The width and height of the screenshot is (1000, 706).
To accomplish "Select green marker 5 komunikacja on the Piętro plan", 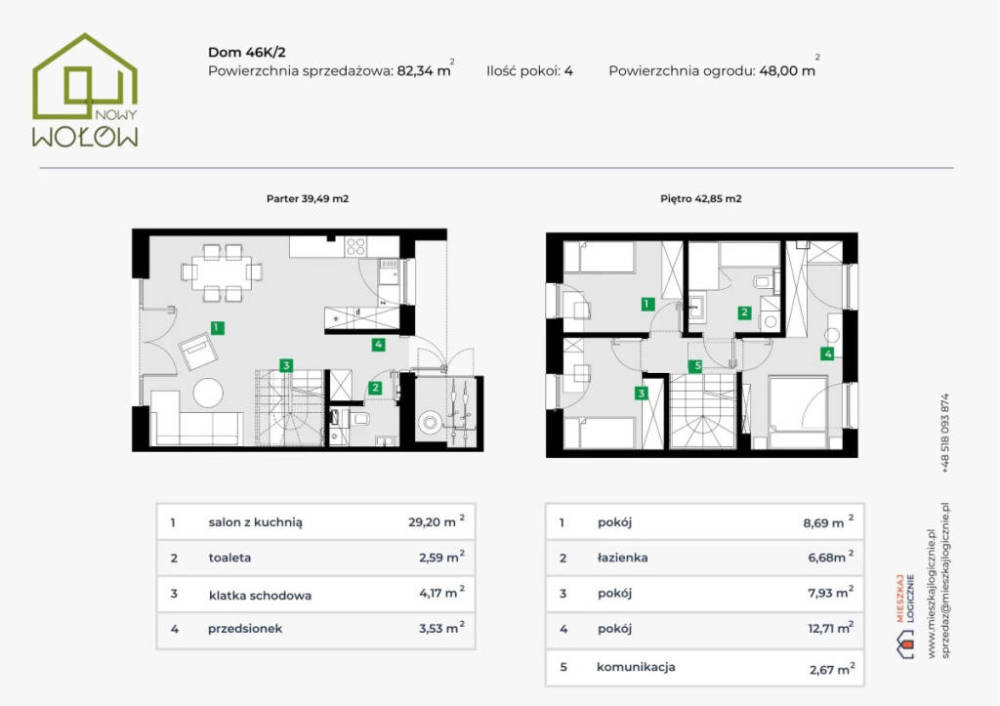I will coord(696,366).
